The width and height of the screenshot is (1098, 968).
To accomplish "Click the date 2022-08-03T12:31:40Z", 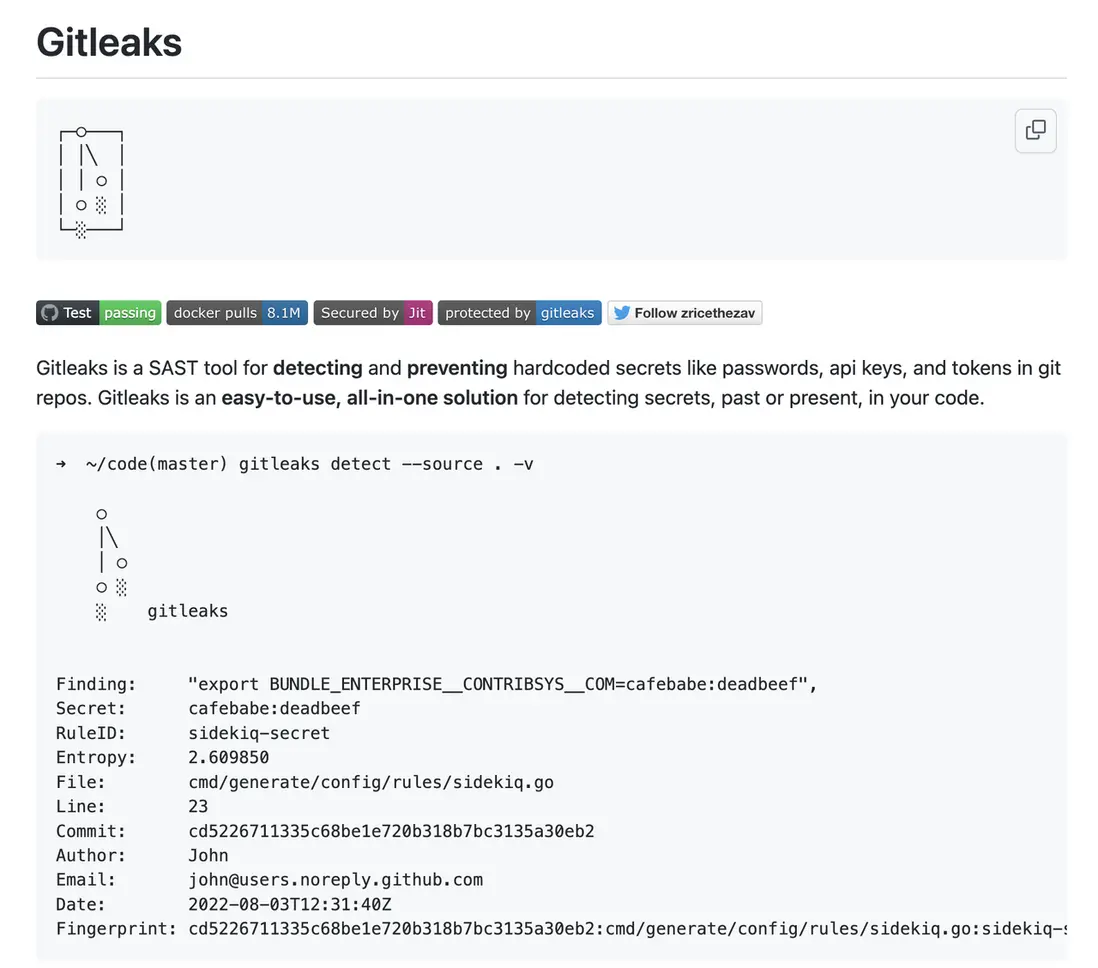I will [x=290, y=905].
